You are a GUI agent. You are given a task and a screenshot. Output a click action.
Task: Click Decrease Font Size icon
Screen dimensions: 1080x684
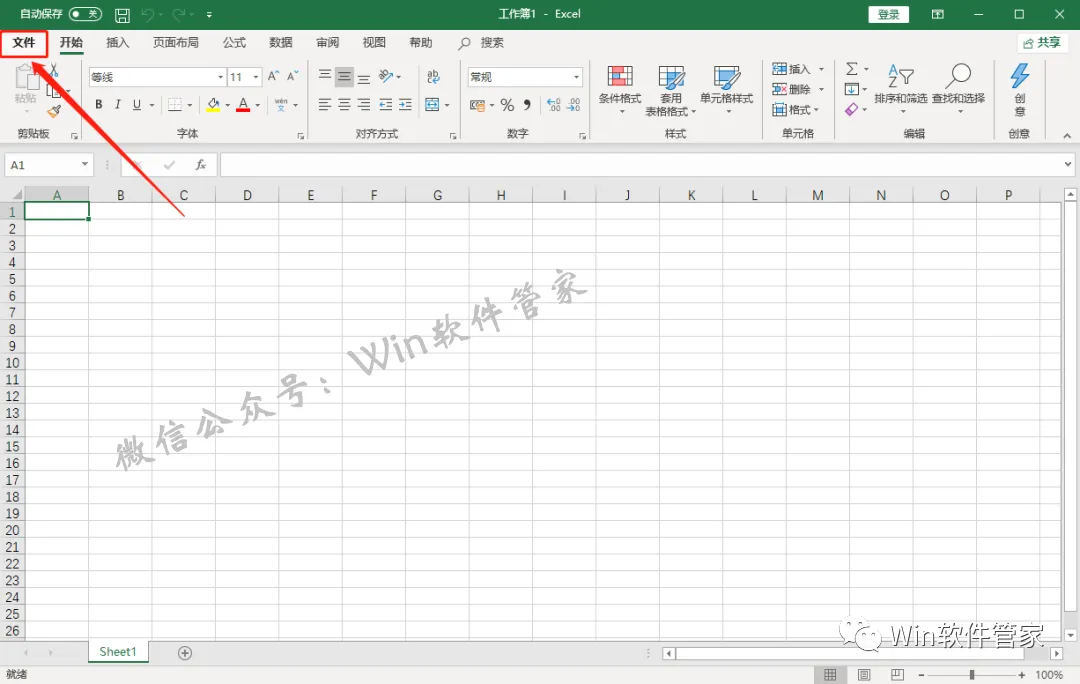click(x=293, y=76)
